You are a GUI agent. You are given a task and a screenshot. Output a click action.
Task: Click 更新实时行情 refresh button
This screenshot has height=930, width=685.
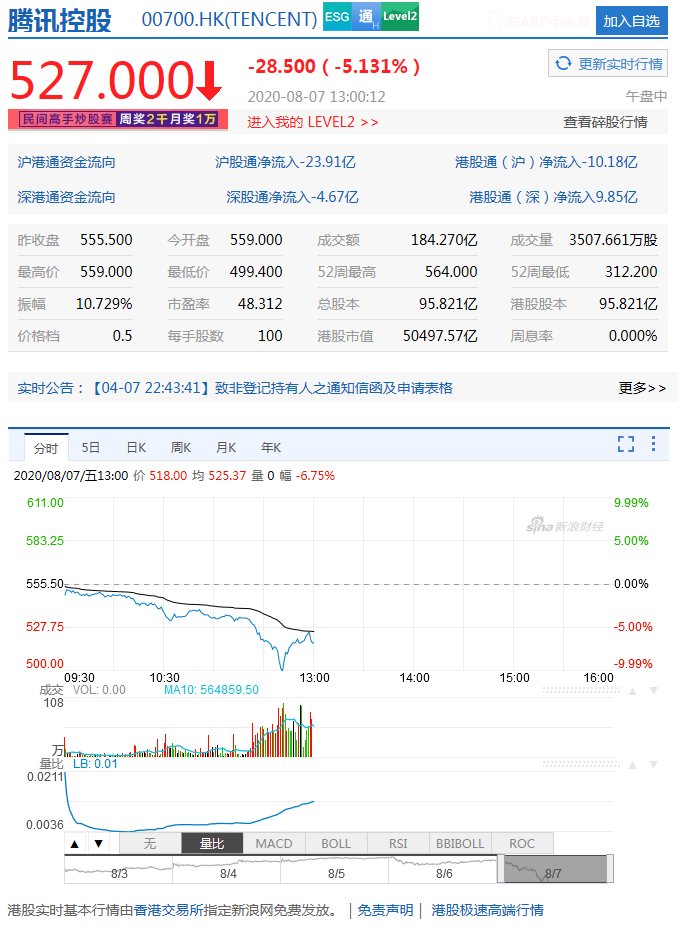(609, 64)
